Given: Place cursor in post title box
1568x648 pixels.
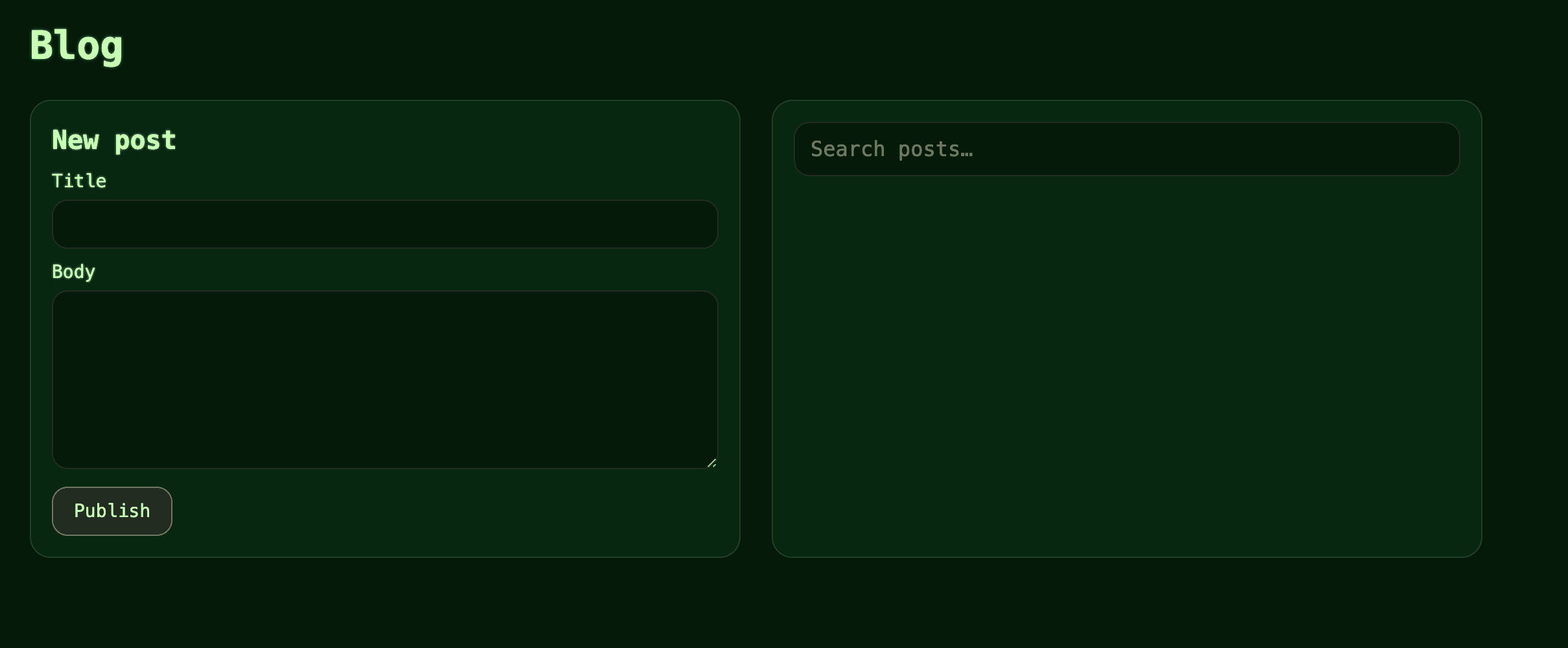Looking at the screenshot, I should point(385,224).
